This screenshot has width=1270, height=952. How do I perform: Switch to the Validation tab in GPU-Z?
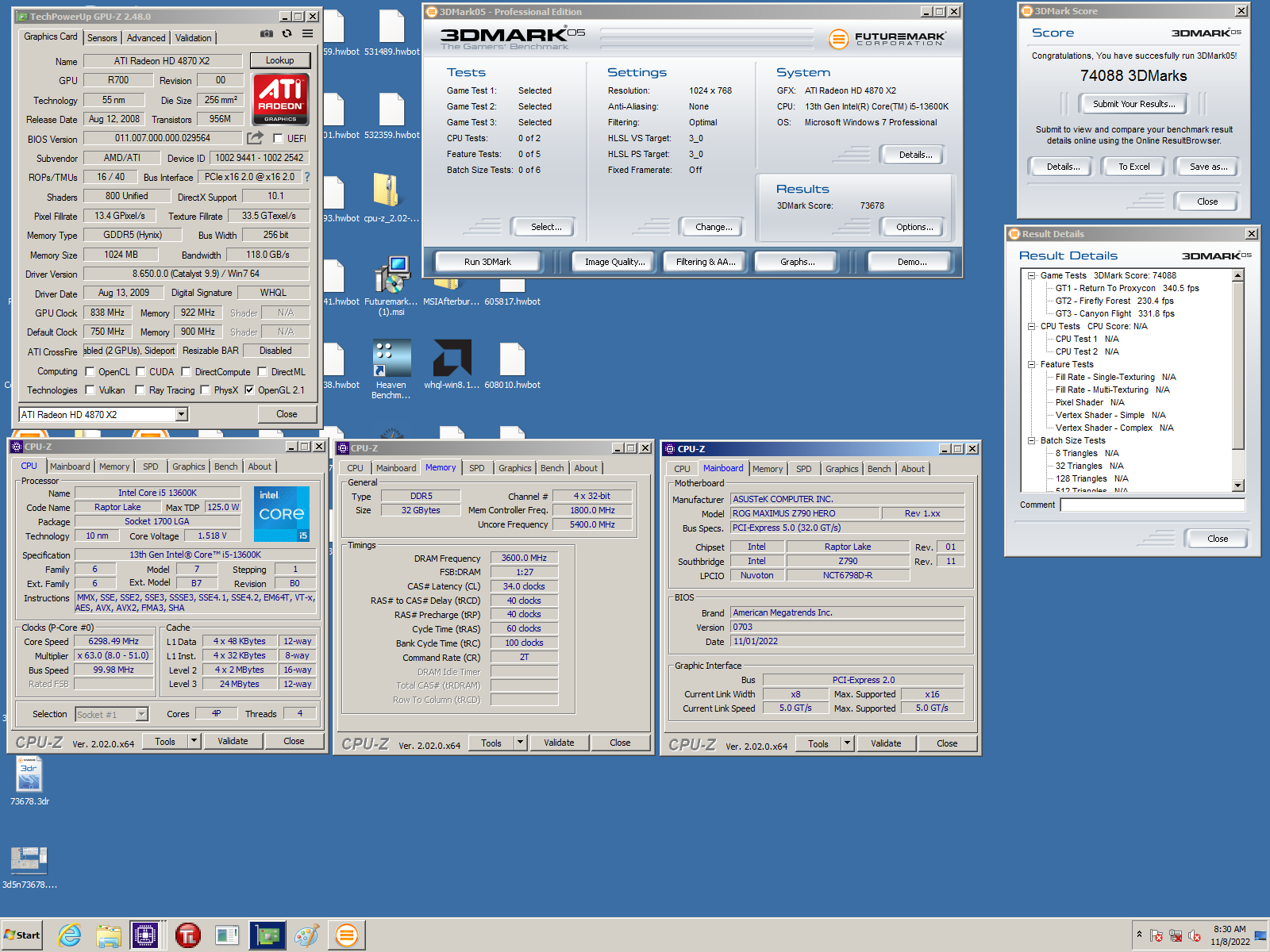193,37
